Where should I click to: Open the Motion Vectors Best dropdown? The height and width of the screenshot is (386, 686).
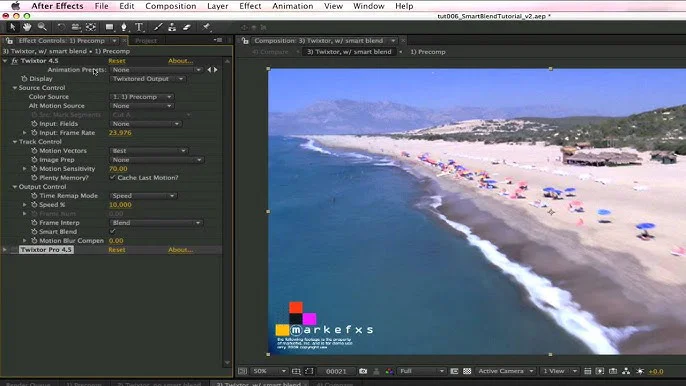(149, 151)
